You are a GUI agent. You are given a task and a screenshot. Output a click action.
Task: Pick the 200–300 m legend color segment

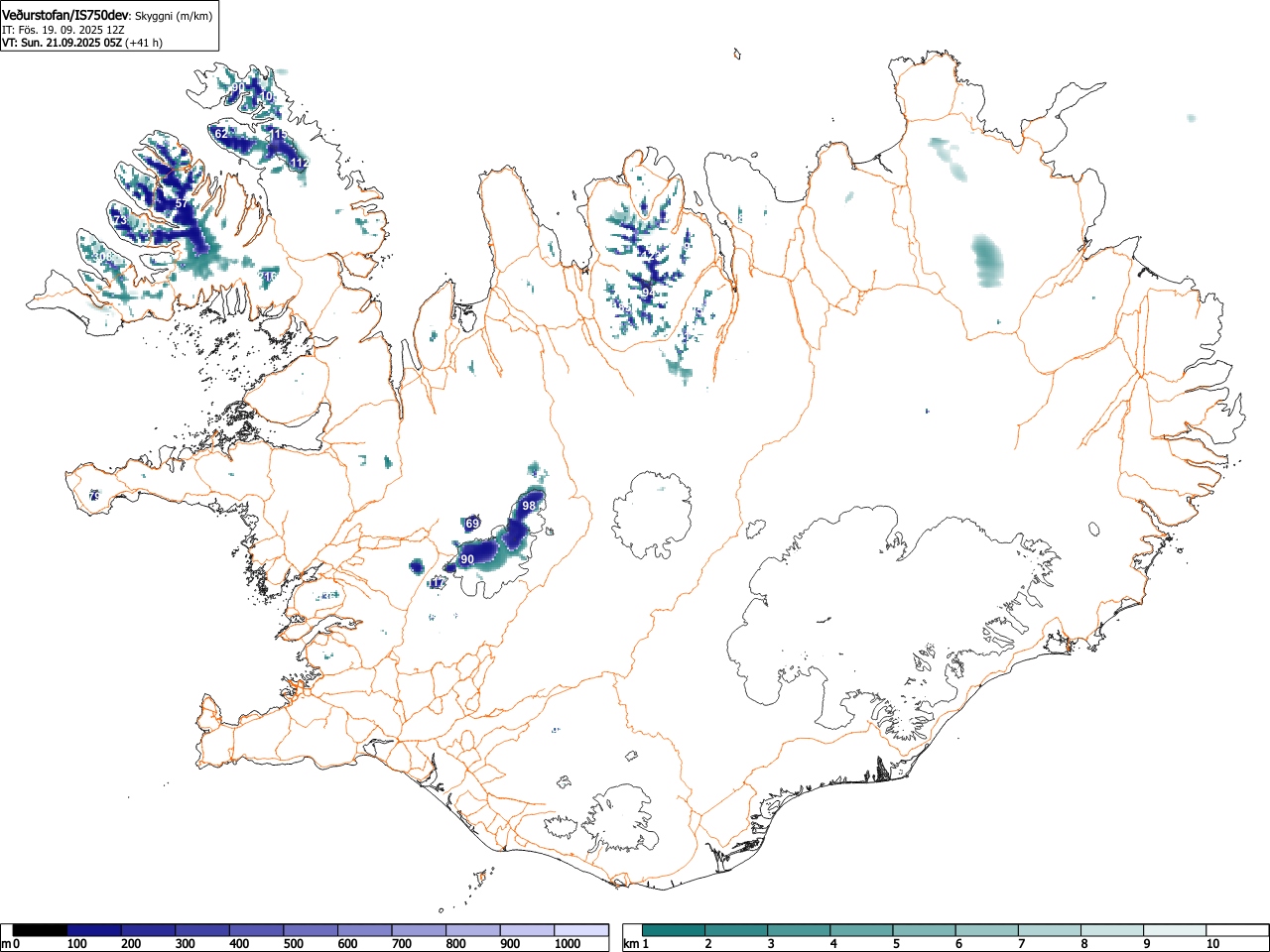149,930
